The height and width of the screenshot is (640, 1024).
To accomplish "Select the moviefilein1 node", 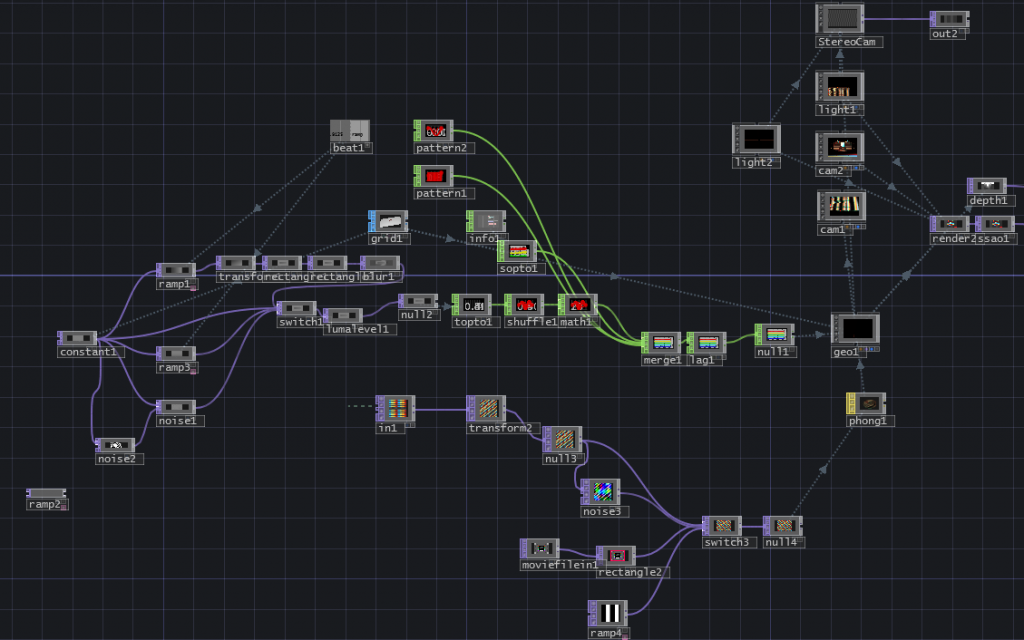I will (540, 548).
